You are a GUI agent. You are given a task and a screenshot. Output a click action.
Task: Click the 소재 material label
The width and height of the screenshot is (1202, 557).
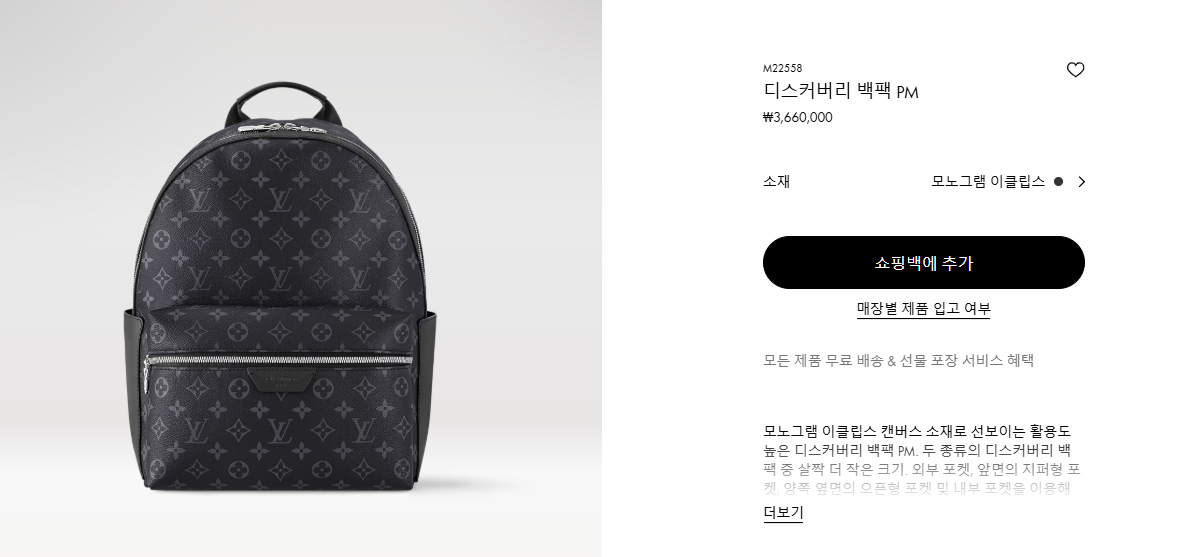776,182
